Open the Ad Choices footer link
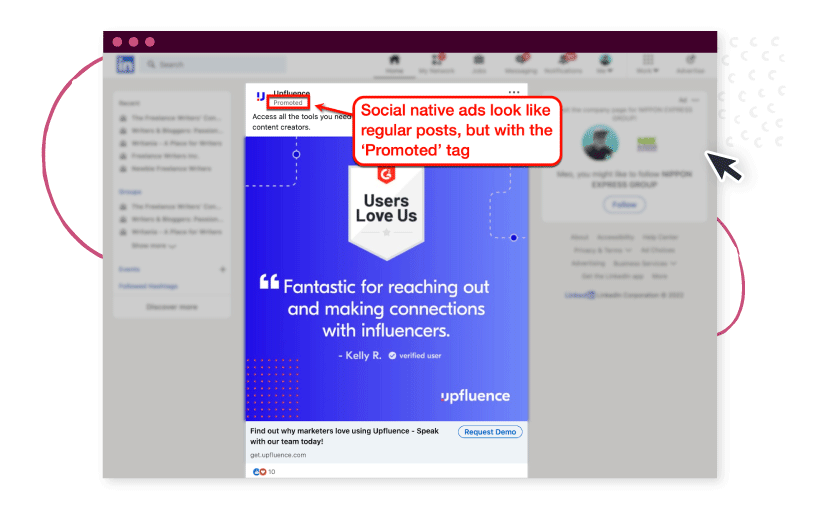The image size is (820, 511). (657, 251)
